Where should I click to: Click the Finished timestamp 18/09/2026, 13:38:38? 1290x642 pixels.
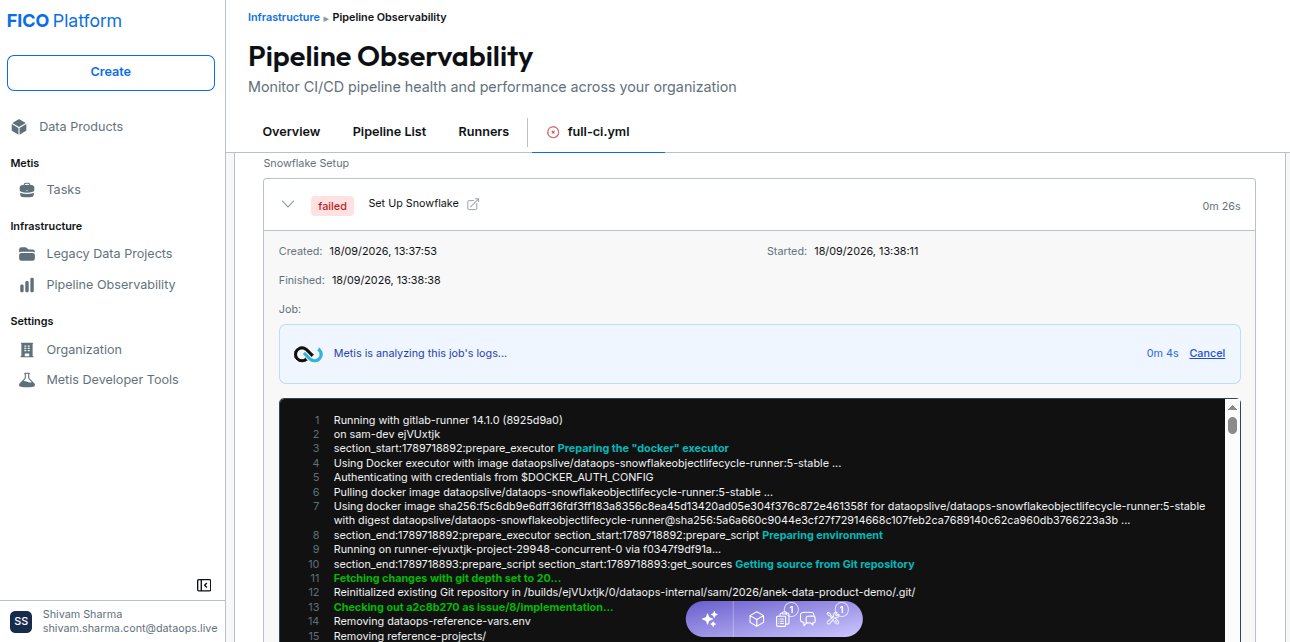click(386, 280)
